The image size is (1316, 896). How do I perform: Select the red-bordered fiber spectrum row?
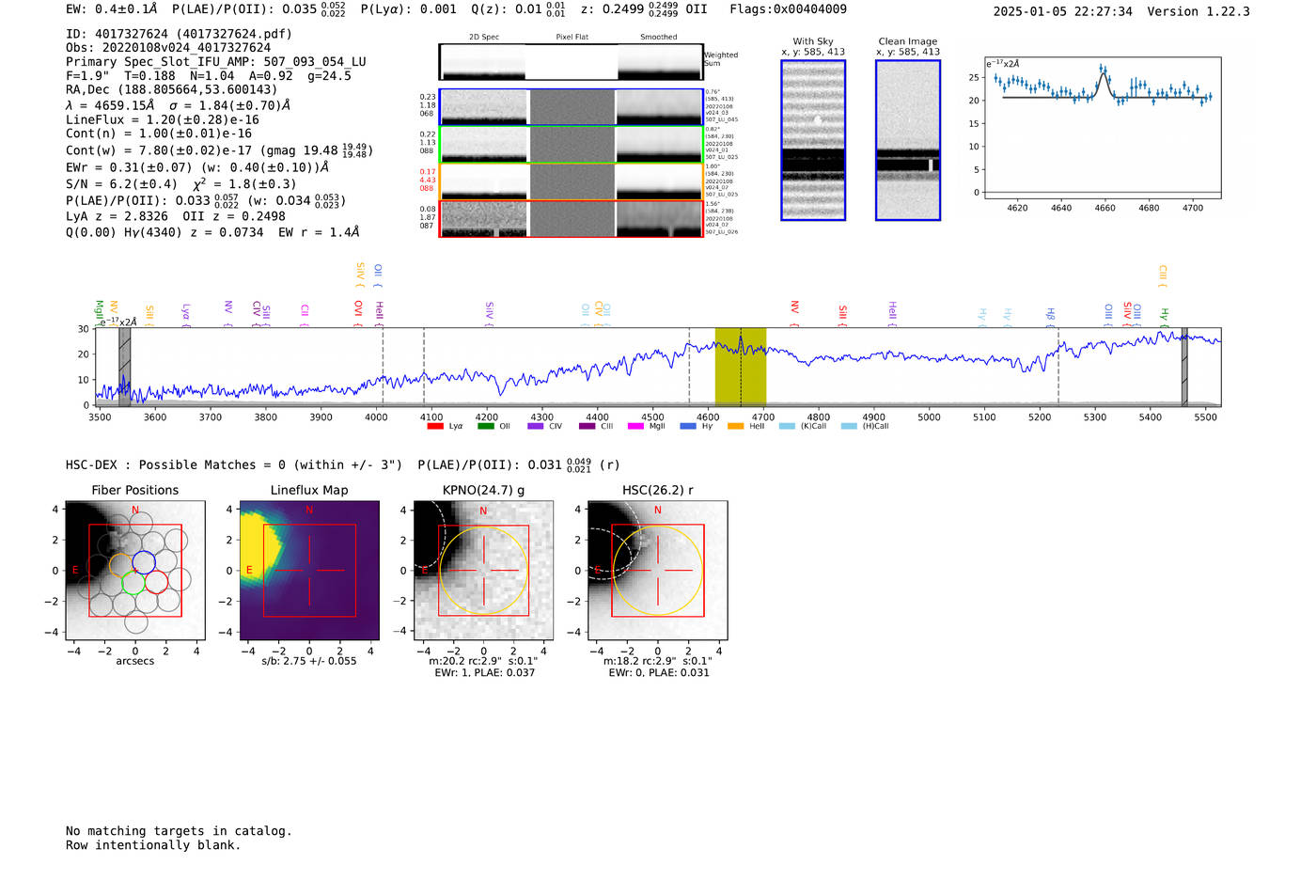pyautogui.click(x=572, y=218)
